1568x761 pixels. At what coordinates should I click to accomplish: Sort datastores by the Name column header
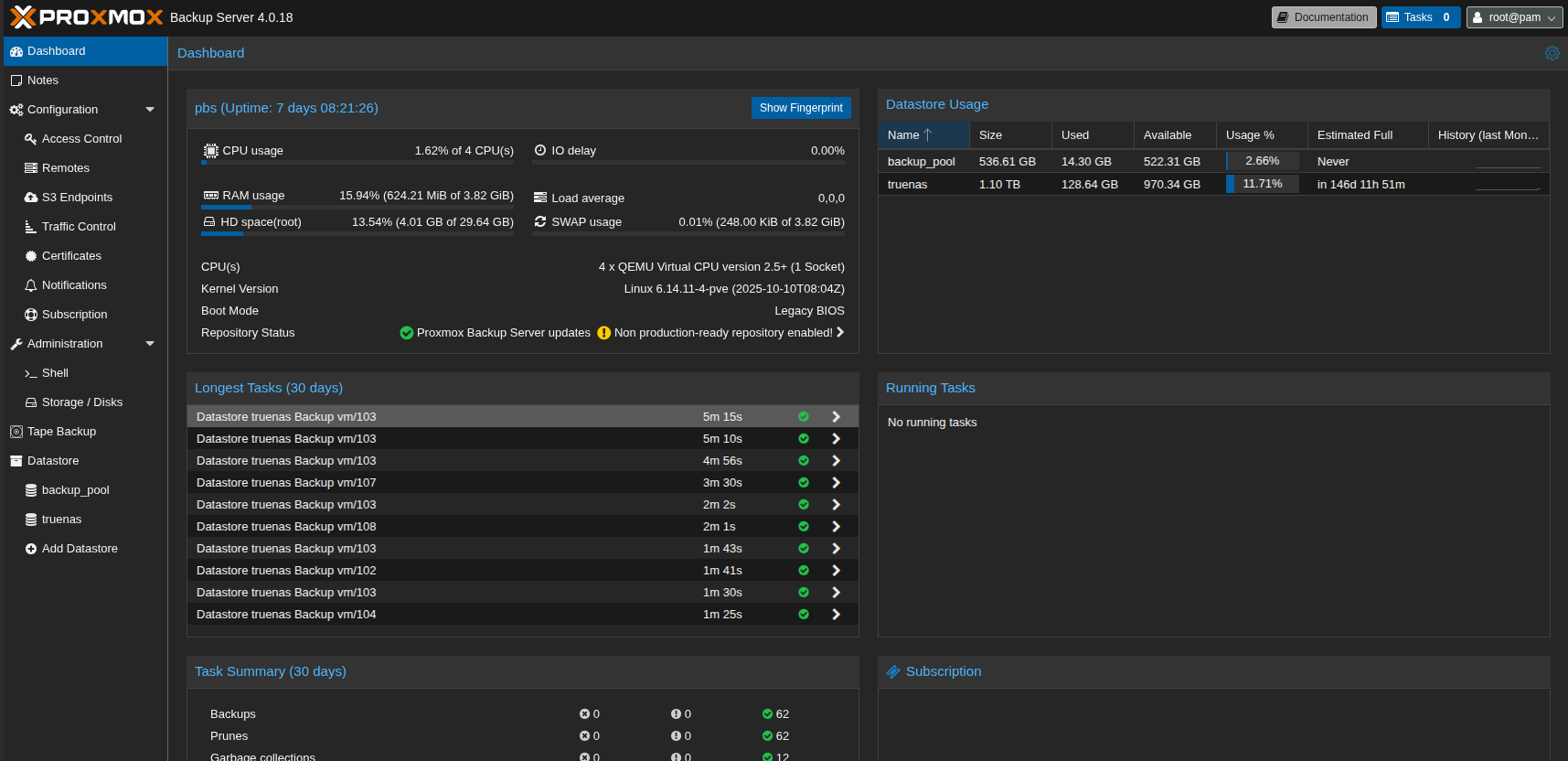click(903, 135)
